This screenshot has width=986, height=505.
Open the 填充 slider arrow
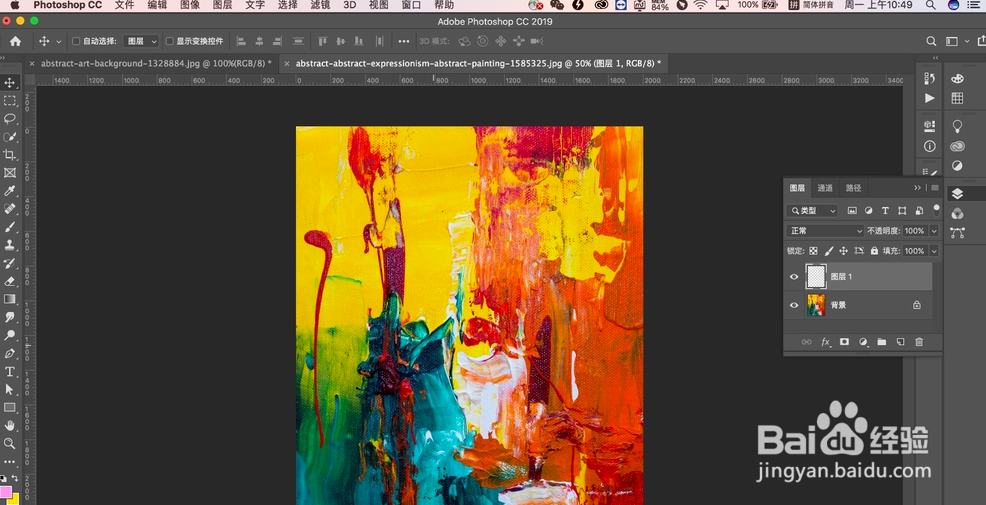[934, 251]
